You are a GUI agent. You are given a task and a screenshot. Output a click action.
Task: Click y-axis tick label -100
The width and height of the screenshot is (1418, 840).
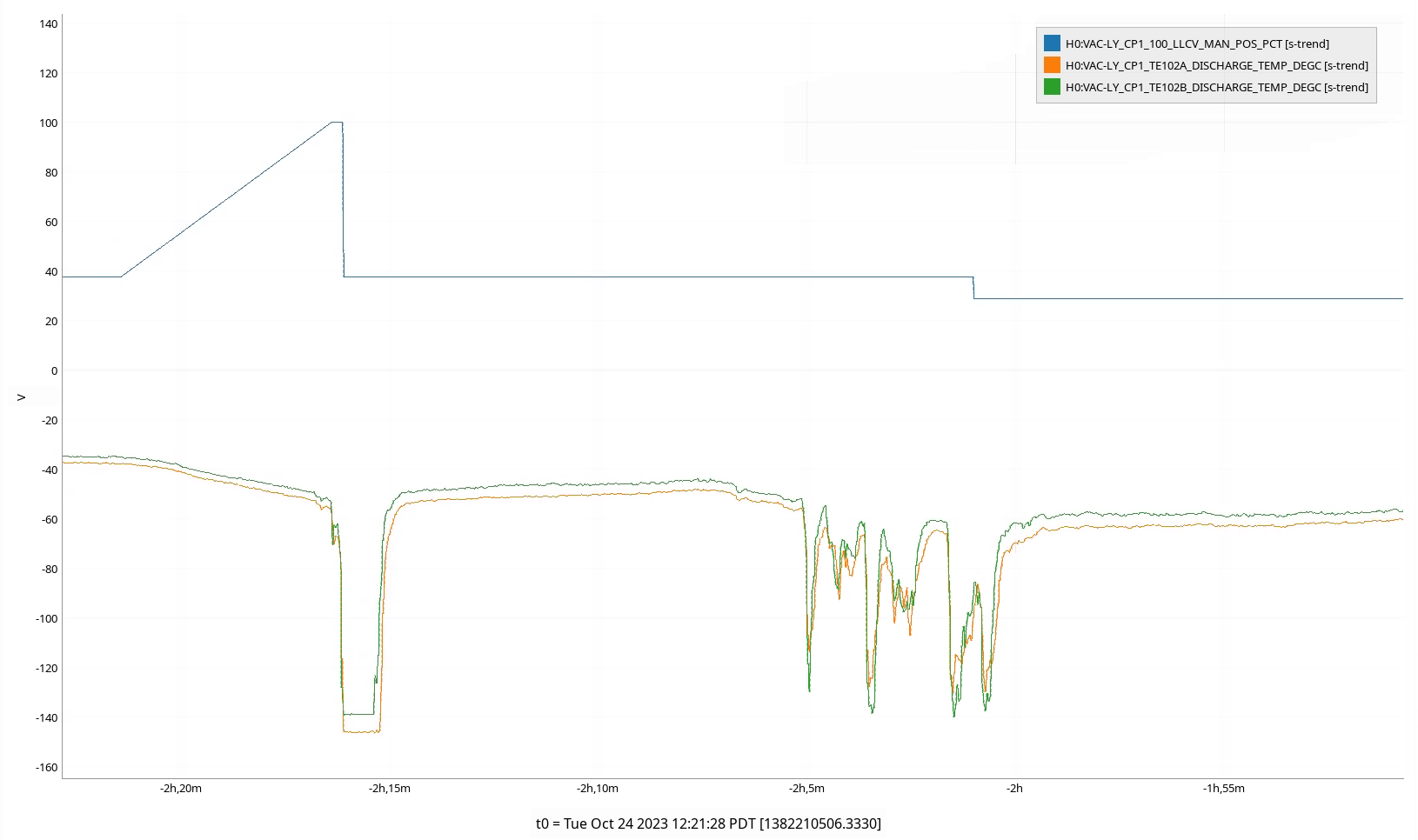[47, 619]
